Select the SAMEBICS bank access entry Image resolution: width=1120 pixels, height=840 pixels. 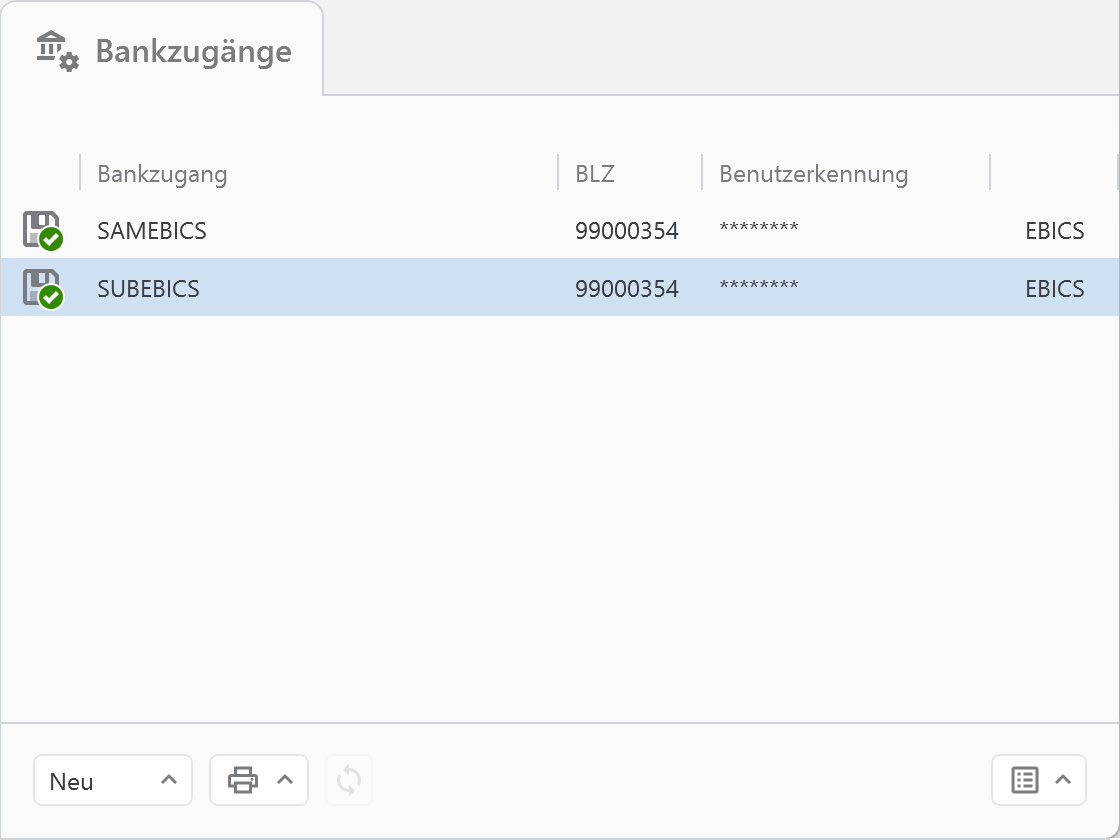pyautogui.click(x=151, y=230)
